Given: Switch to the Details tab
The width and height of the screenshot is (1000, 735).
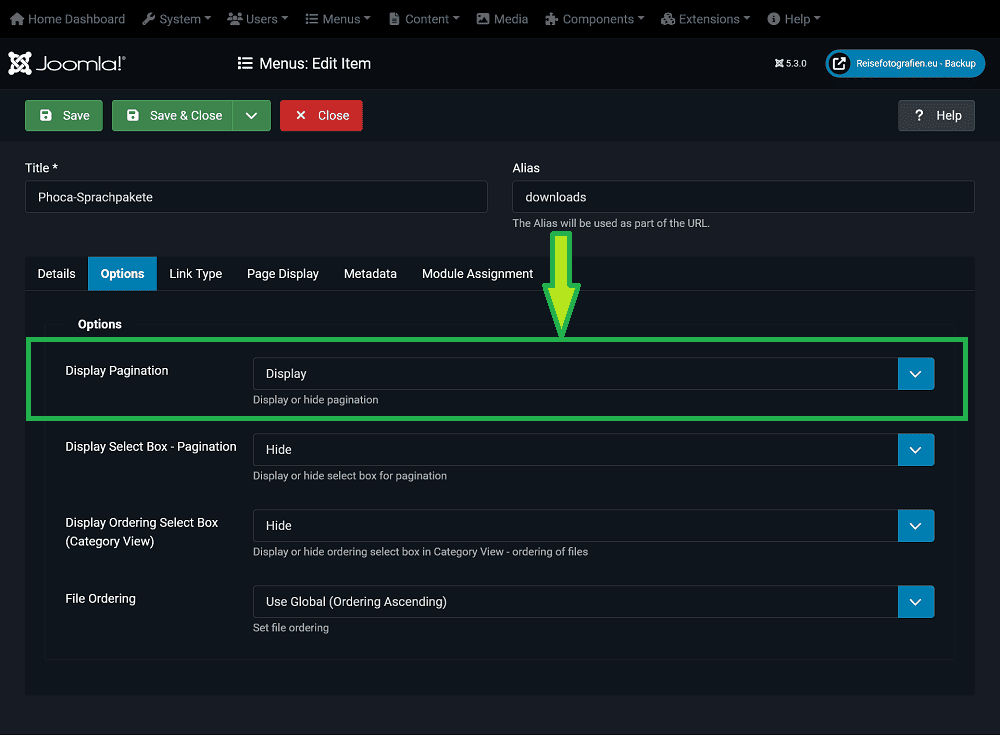Looking at the screenshot, I should [x=56, y=274].
